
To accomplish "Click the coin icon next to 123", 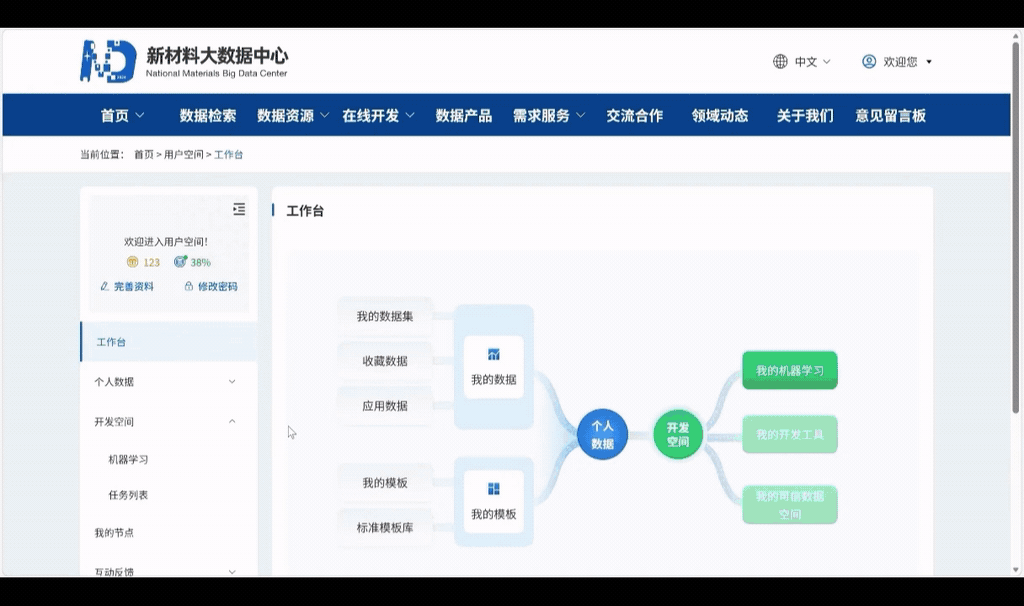I will pyautogui.click(x=132, y=261).
